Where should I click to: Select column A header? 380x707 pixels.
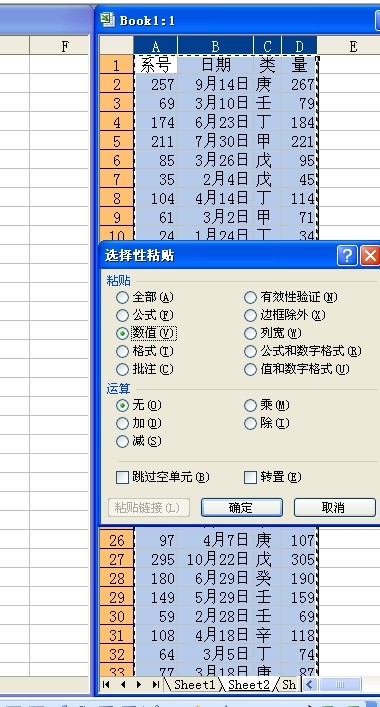click(x=156, y=46)
